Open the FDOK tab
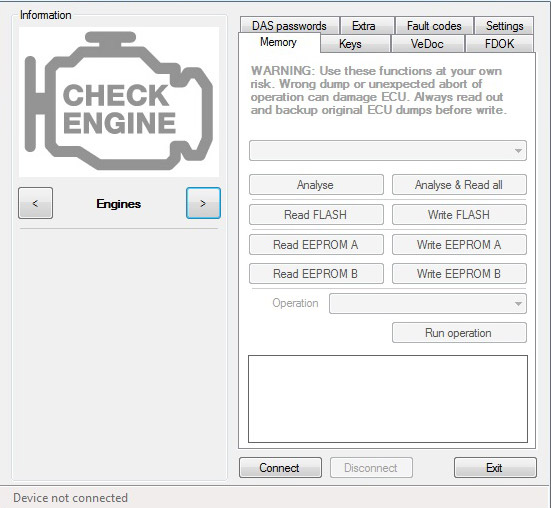Image resolution: width=551 pixels, height=508 pixels. (x=499, y=44)
